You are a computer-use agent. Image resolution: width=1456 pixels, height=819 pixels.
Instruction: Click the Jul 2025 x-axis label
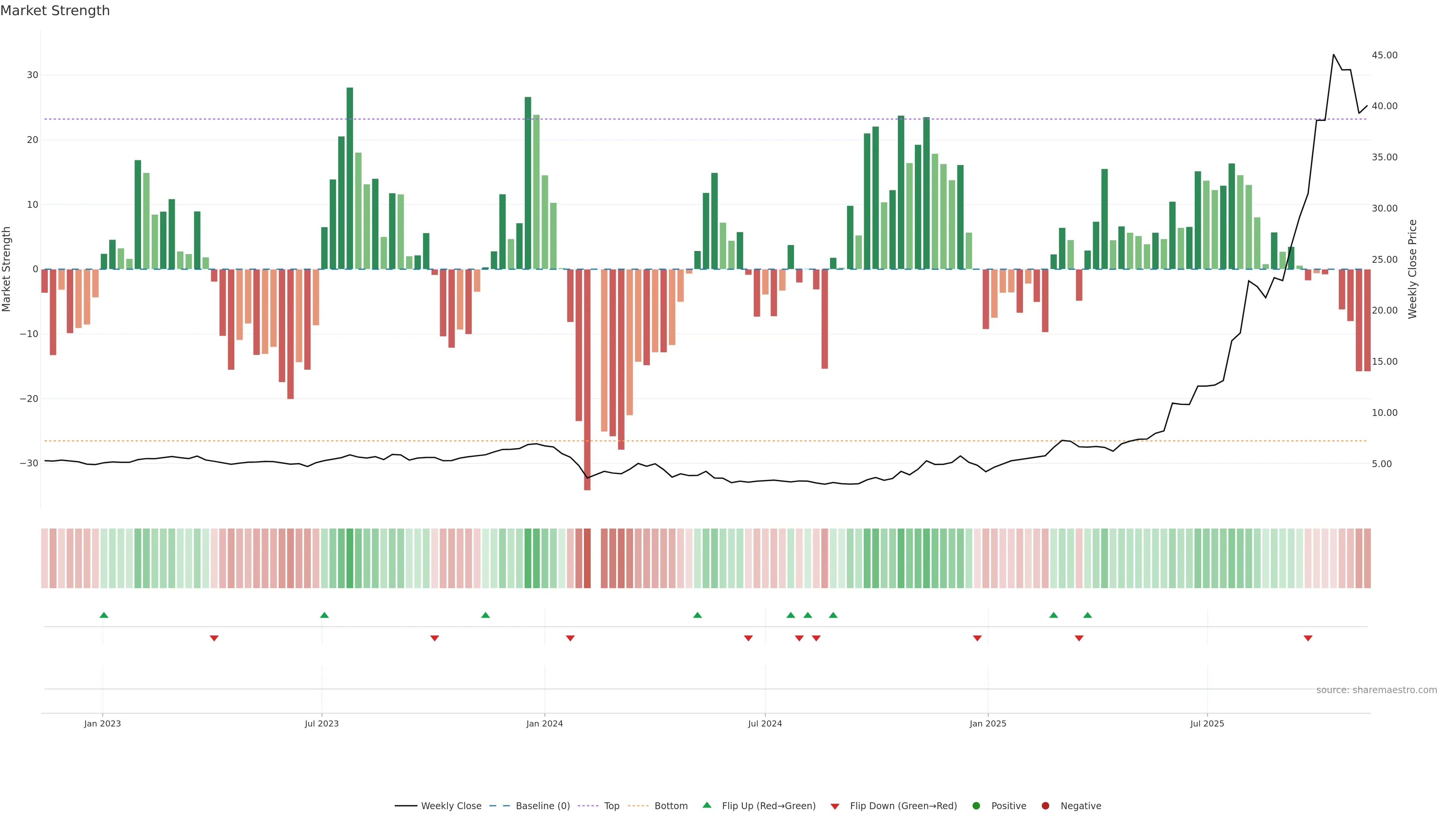1207,723
